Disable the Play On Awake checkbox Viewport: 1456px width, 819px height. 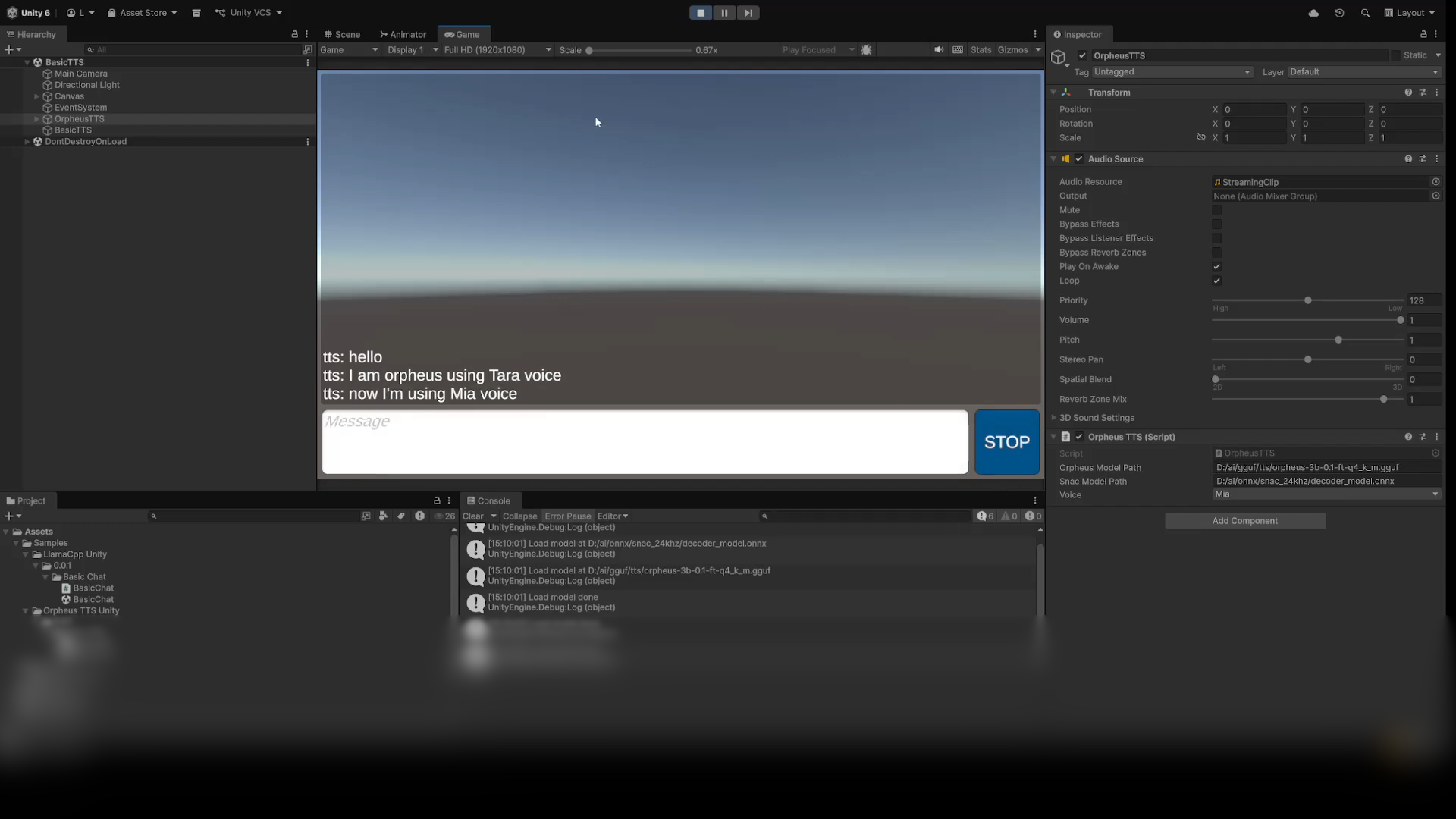point(1216,267)
